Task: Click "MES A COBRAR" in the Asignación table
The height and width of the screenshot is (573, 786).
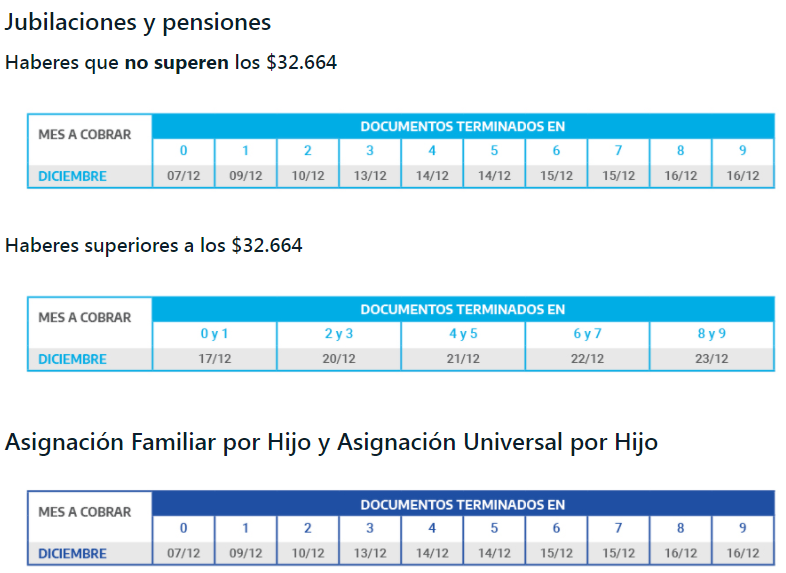Action: click(x=85, y=512)
